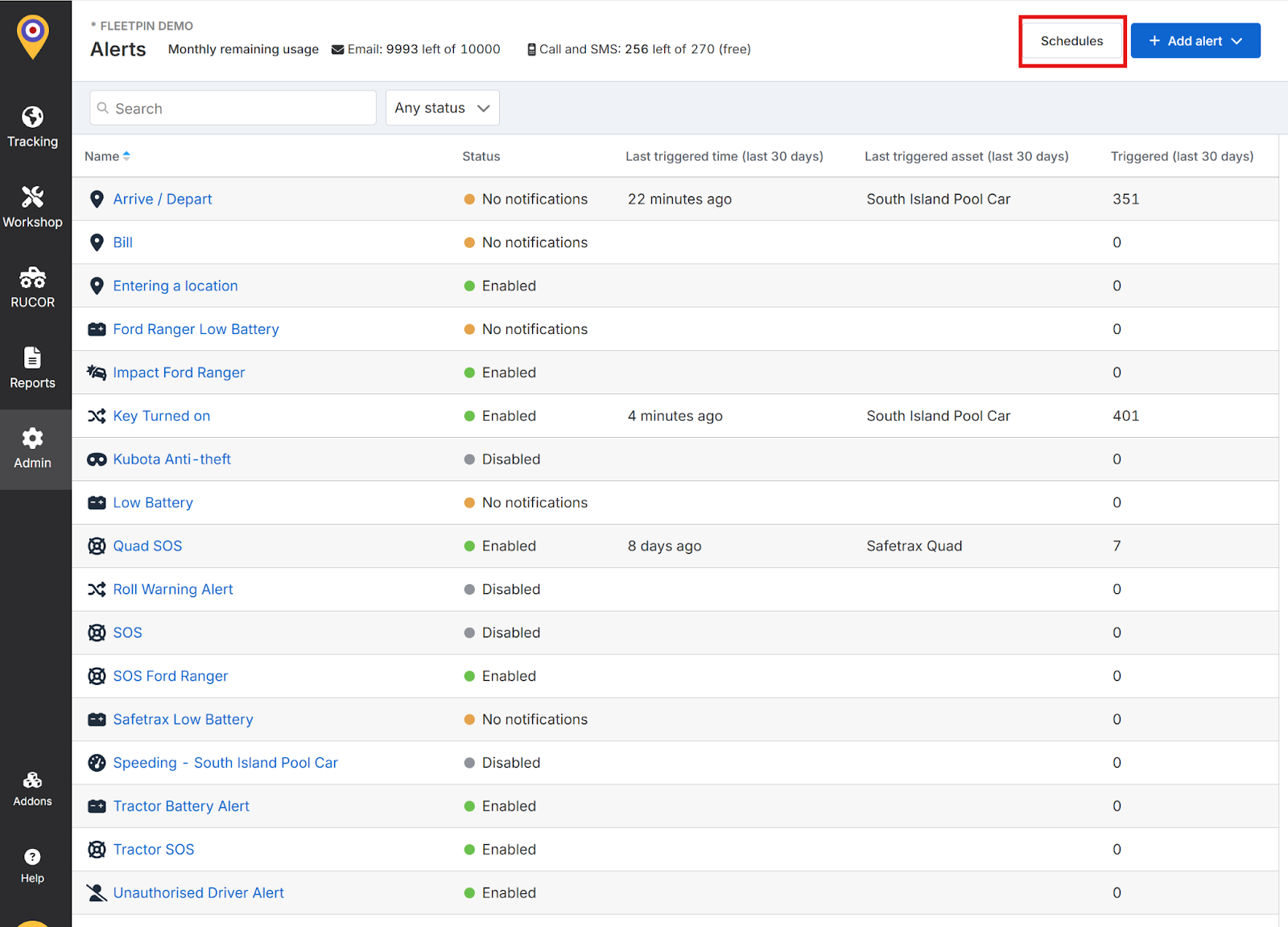The width and height of the screenshot is (1288, 927).
Task: Click 'South Island Pool Car' in Key Turned on row
Action: (x=939, y=416)
